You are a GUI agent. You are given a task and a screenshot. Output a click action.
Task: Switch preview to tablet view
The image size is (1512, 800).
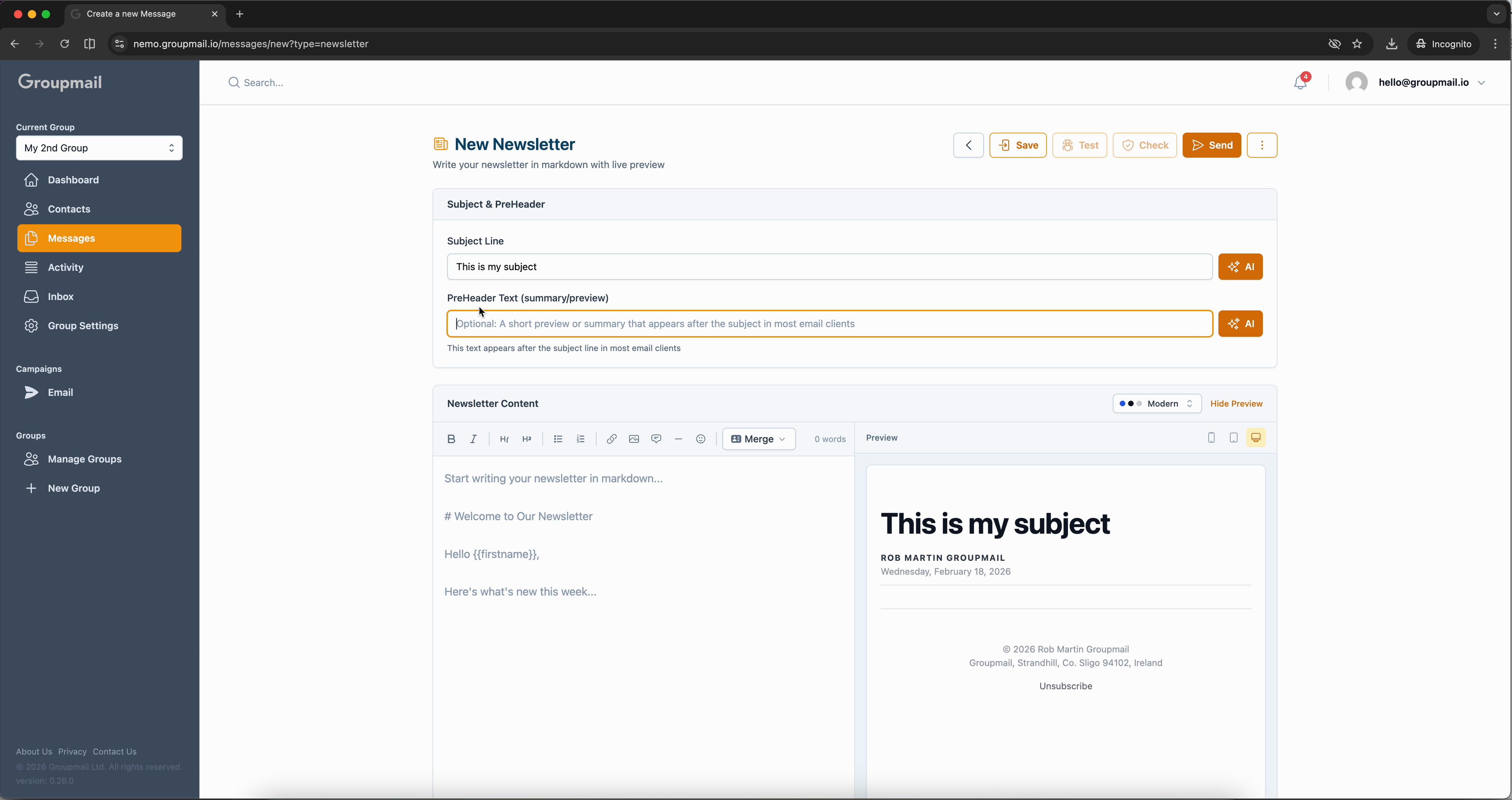(x=1233, y=437)
